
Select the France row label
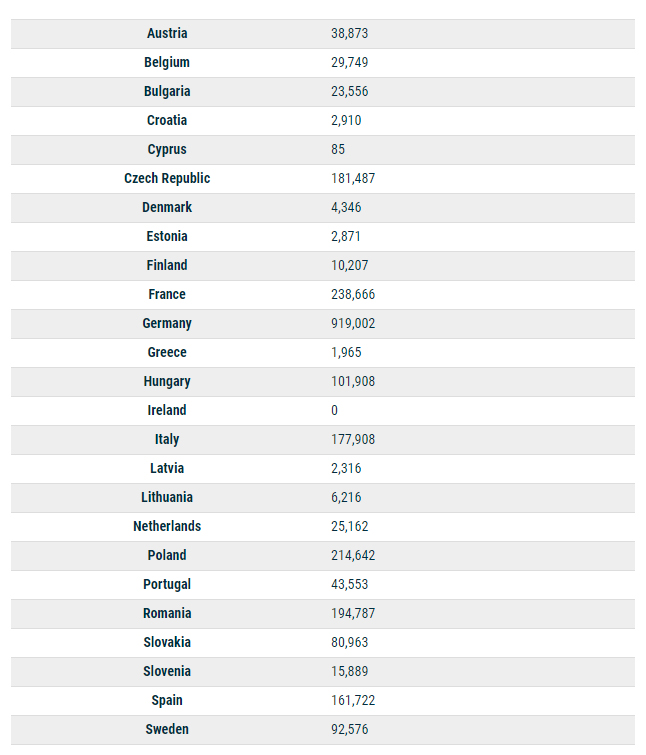pos(167,294)
